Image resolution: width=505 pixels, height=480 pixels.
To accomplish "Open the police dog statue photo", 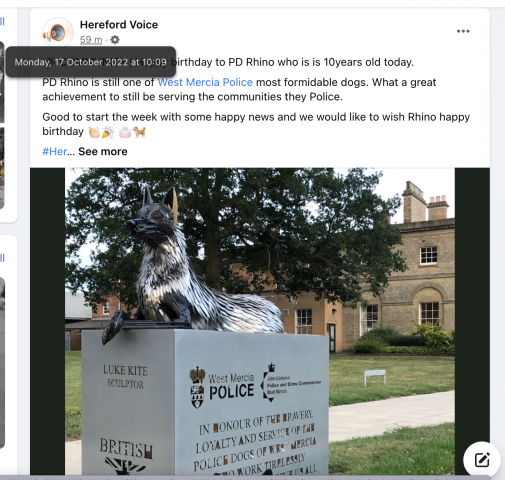I will pos(260,321).
